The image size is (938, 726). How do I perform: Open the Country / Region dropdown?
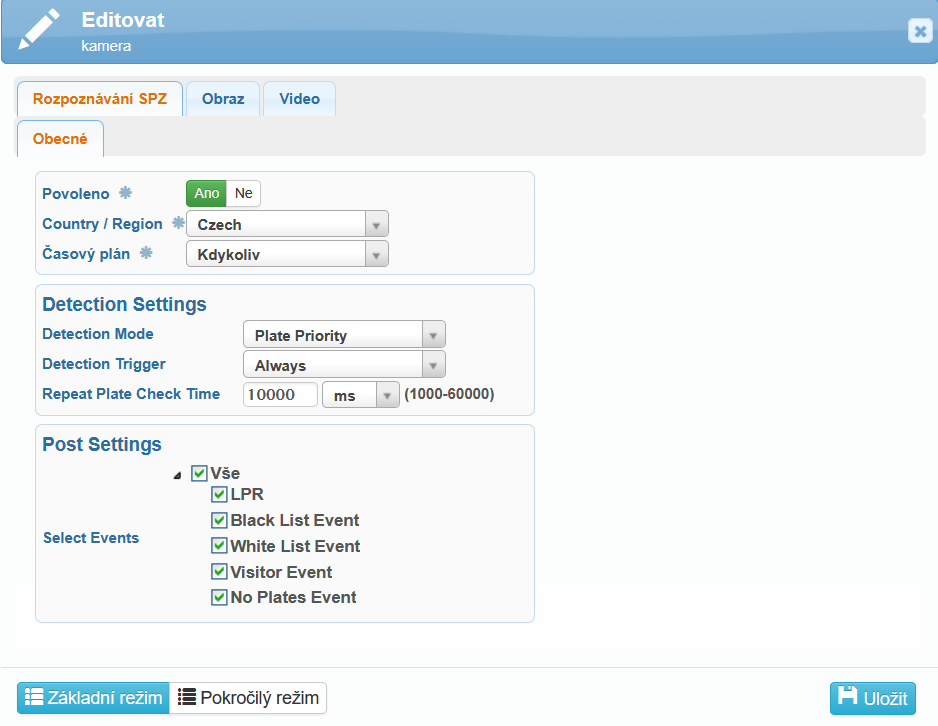287,225
